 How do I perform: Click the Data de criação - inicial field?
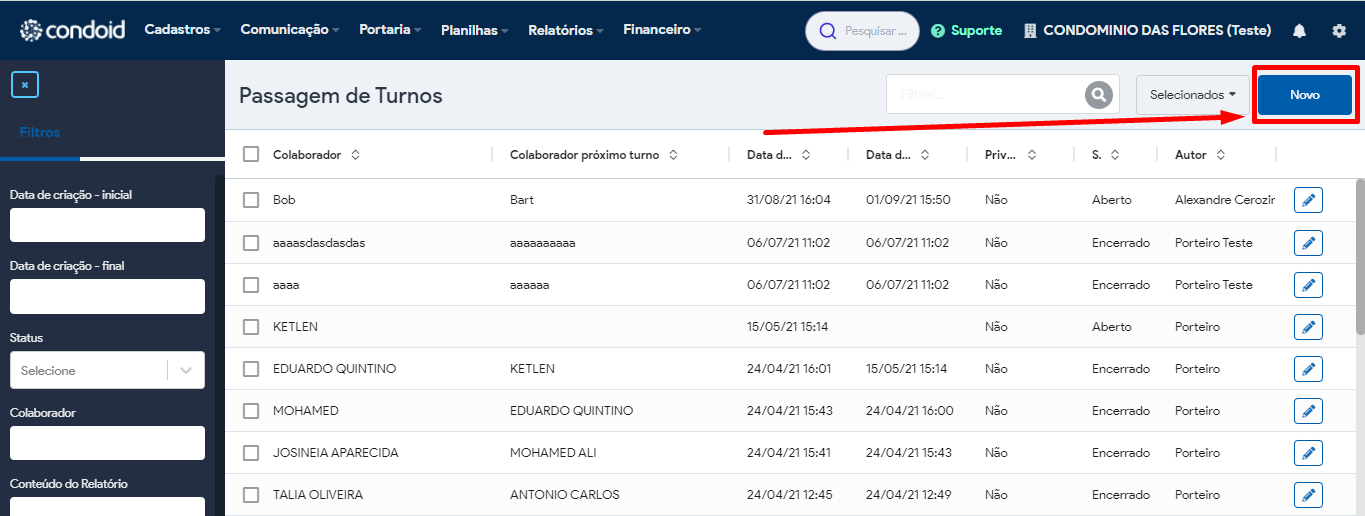tap(107, 225)
